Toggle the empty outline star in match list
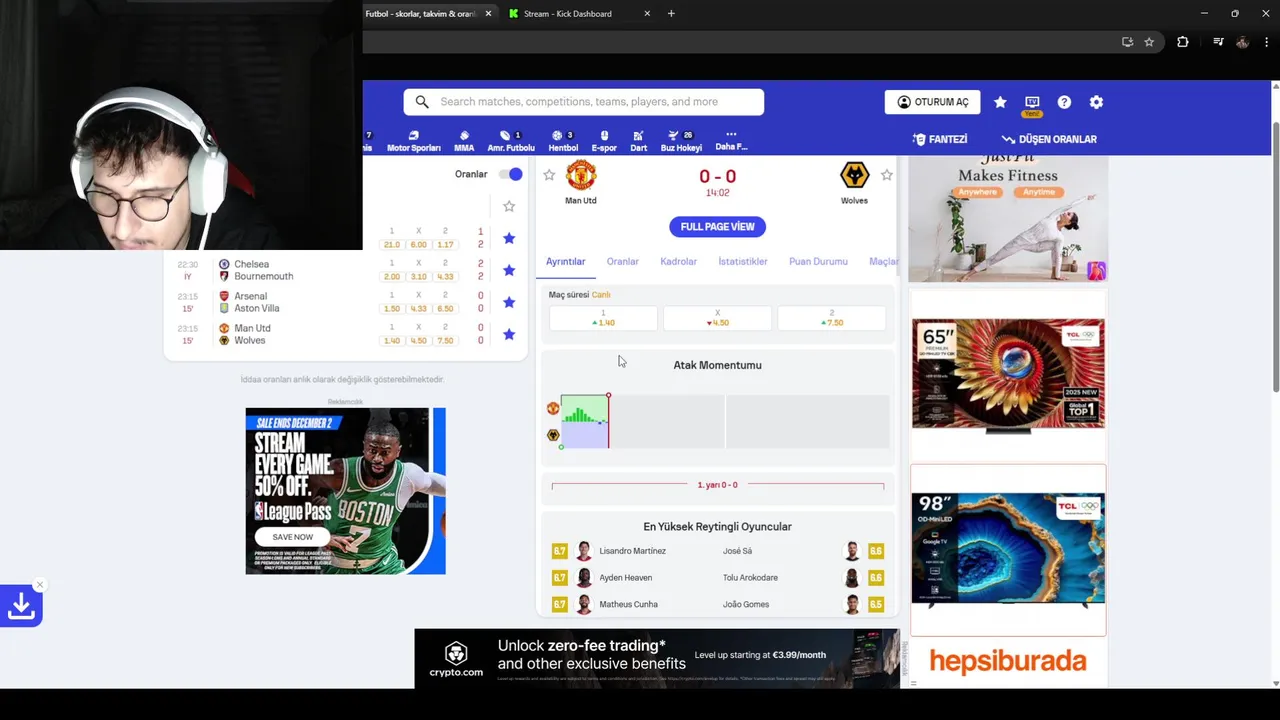This screenshot has height=720, width=1280. (509, 206)
